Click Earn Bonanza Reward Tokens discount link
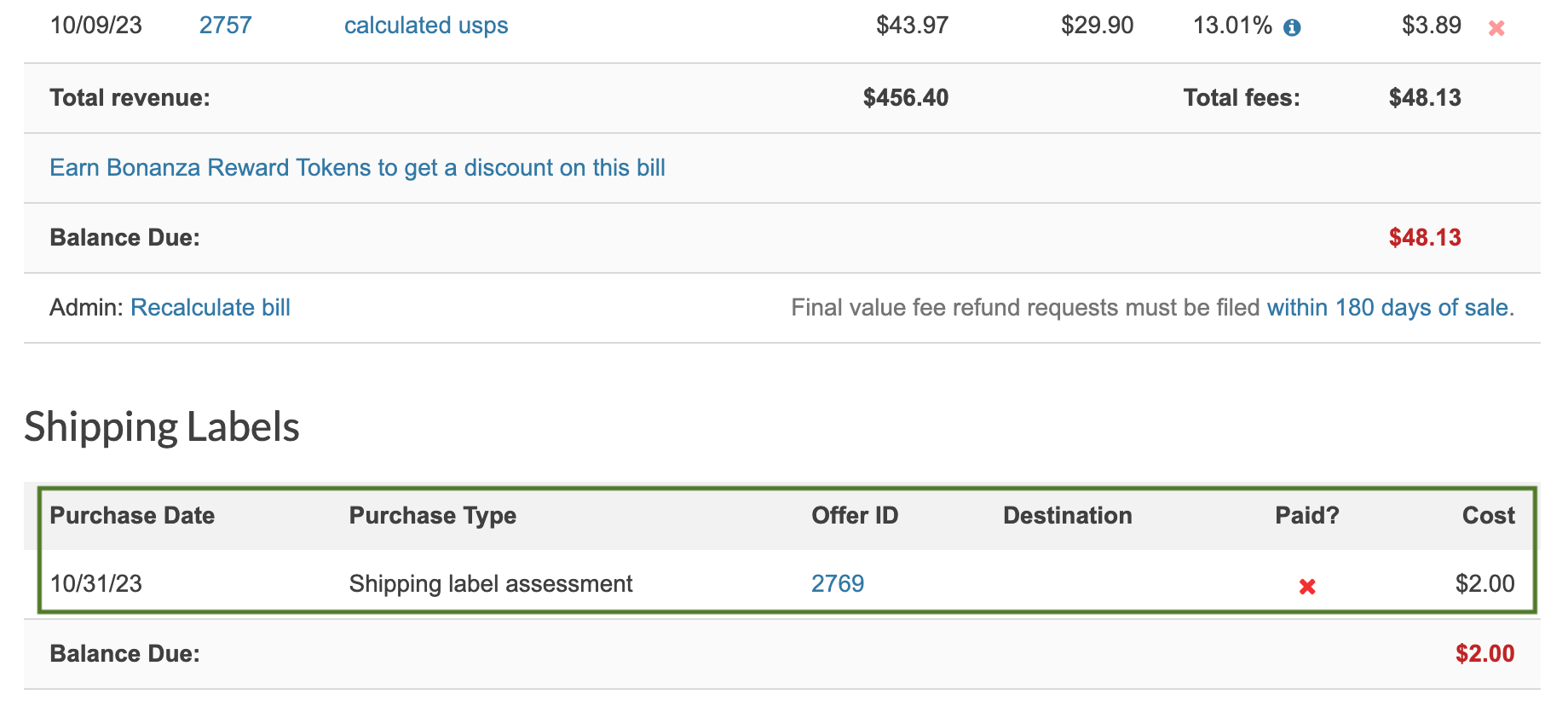1568x718 pixels. (x=357, y=168)
